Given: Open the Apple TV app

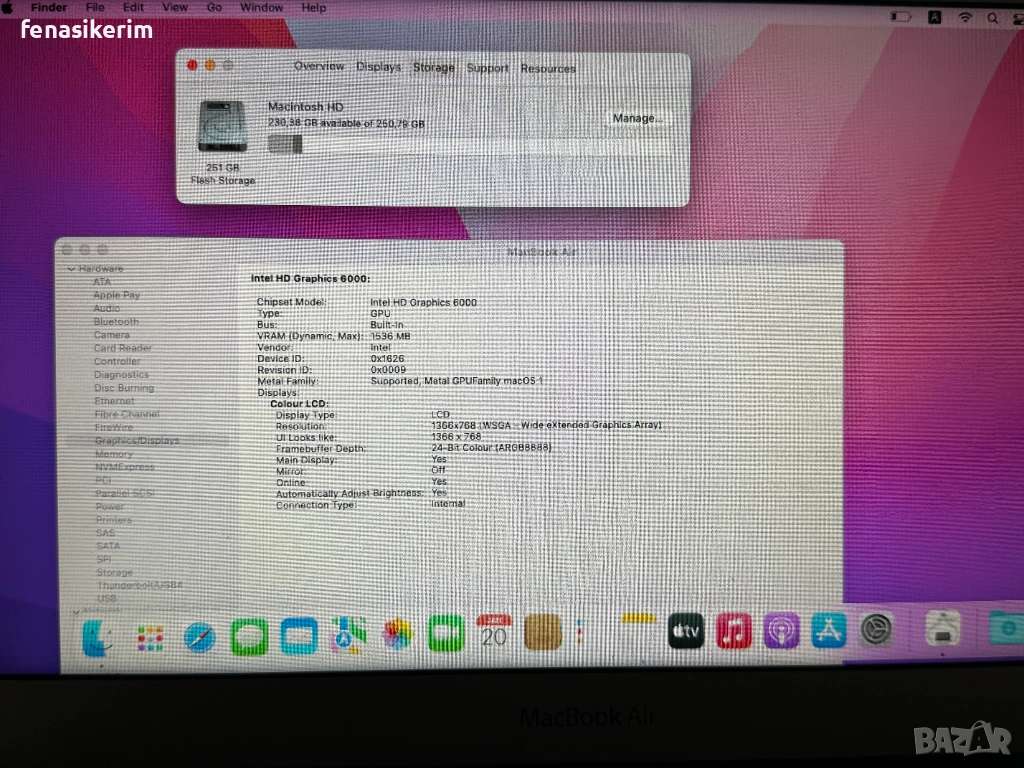Looking at the screenshot, I should click(x=686, y=631).
